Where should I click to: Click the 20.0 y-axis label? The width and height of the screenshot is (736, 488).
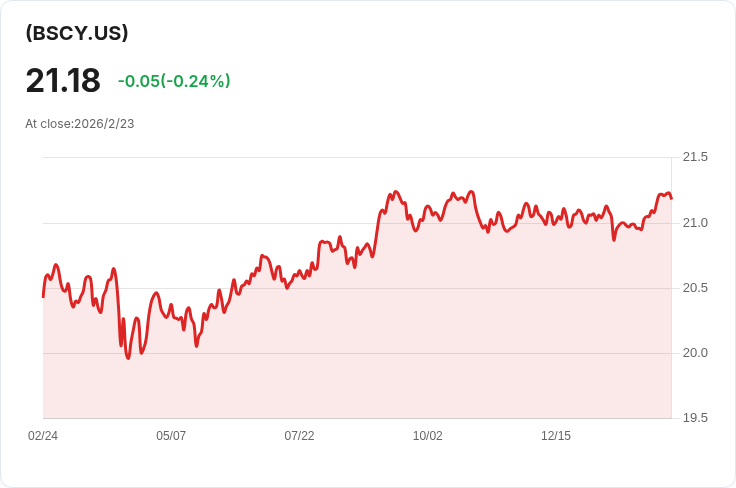(x=695, y=353)
